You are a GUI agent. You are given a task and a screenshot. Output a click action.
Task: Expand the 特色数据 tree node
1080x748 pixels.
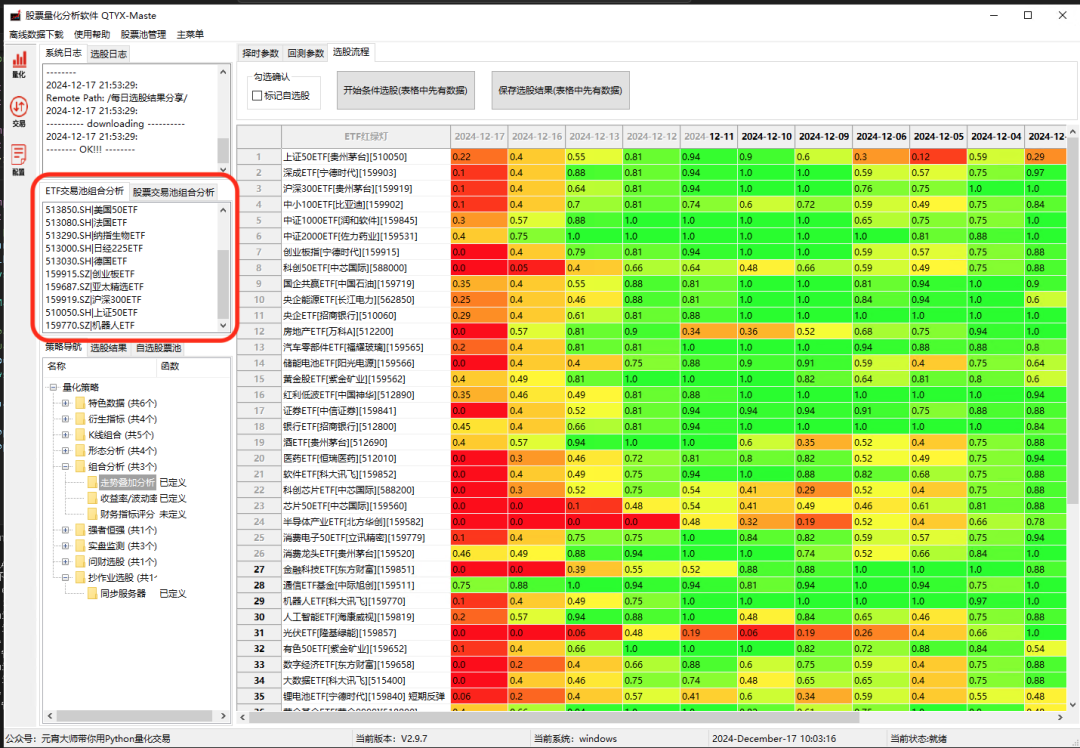[65, 403]
